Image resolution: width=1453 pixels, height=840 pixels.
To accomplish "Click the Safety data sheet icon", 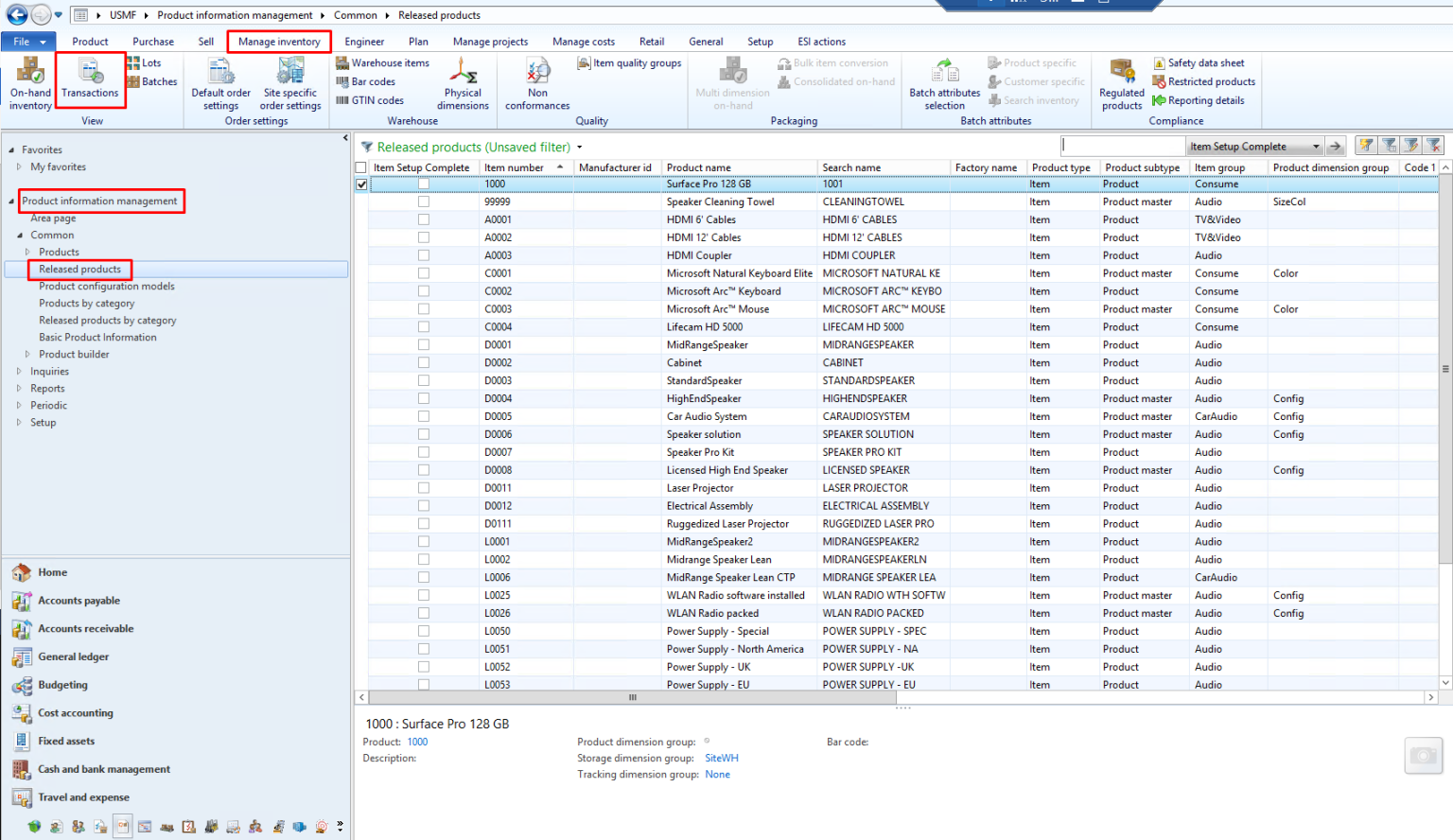I will pos(1161,62).
